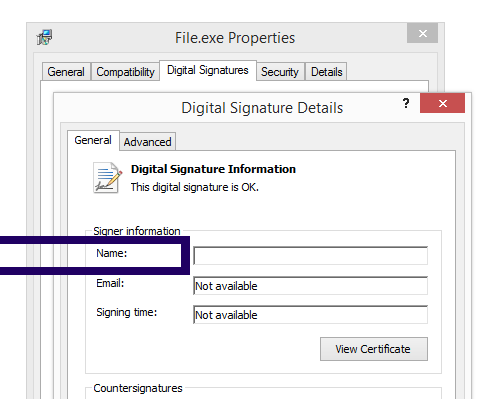
Task: Select the Digital Signatures tab
Action: coord(208,70)
